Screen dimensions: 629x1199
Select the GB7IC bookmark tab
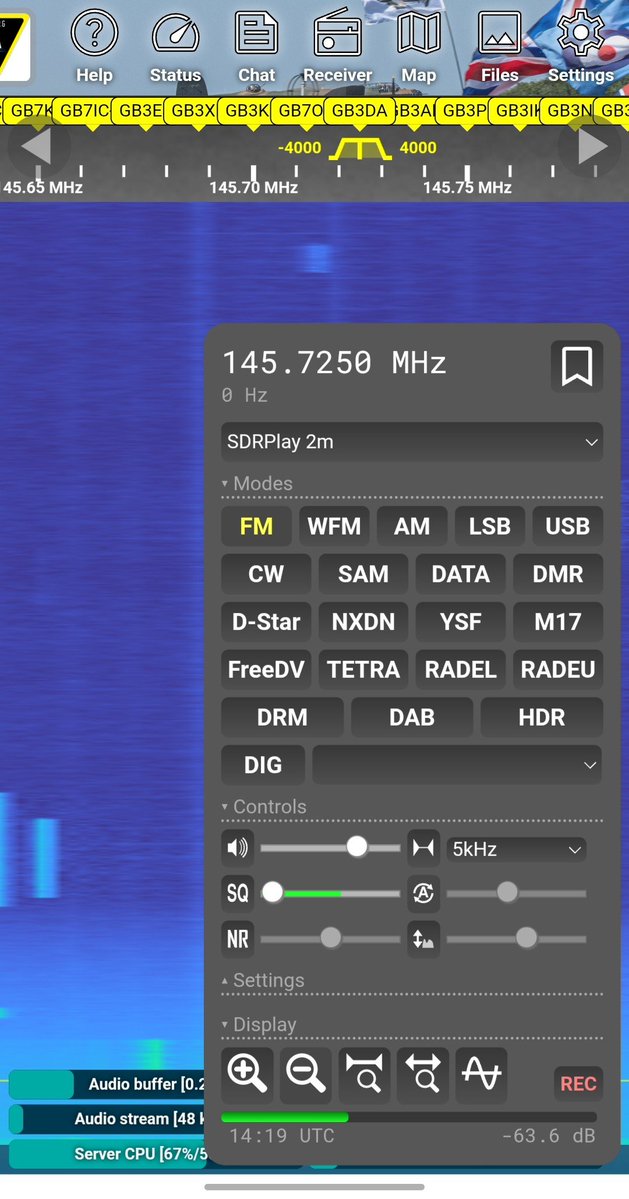(85, 110)
